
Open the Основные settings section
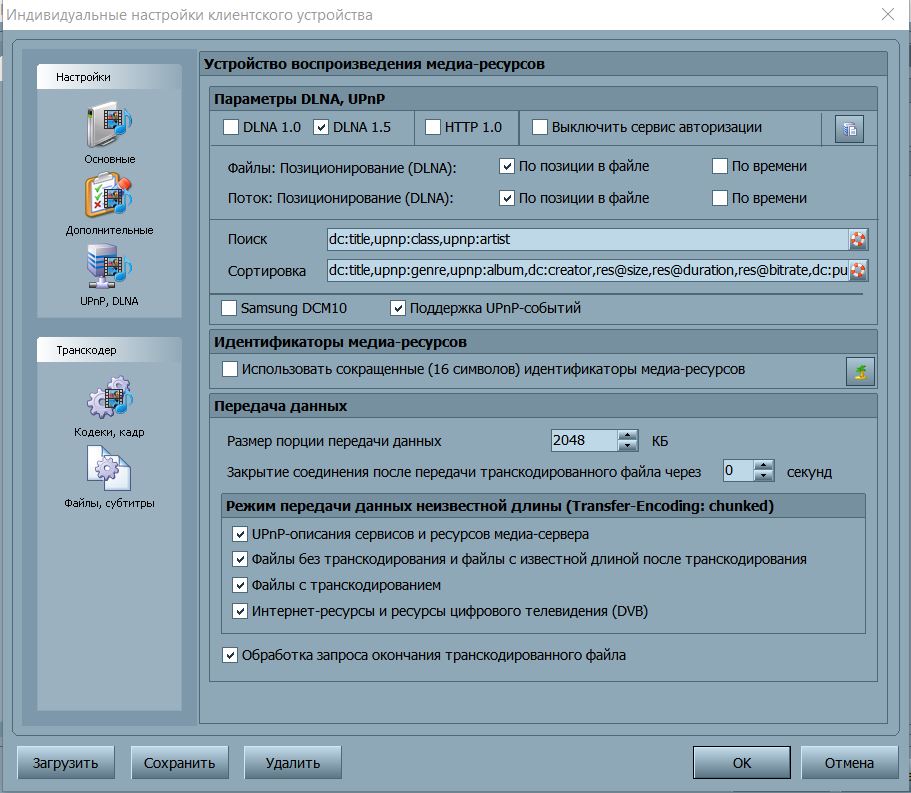click(x=109, y=131)
